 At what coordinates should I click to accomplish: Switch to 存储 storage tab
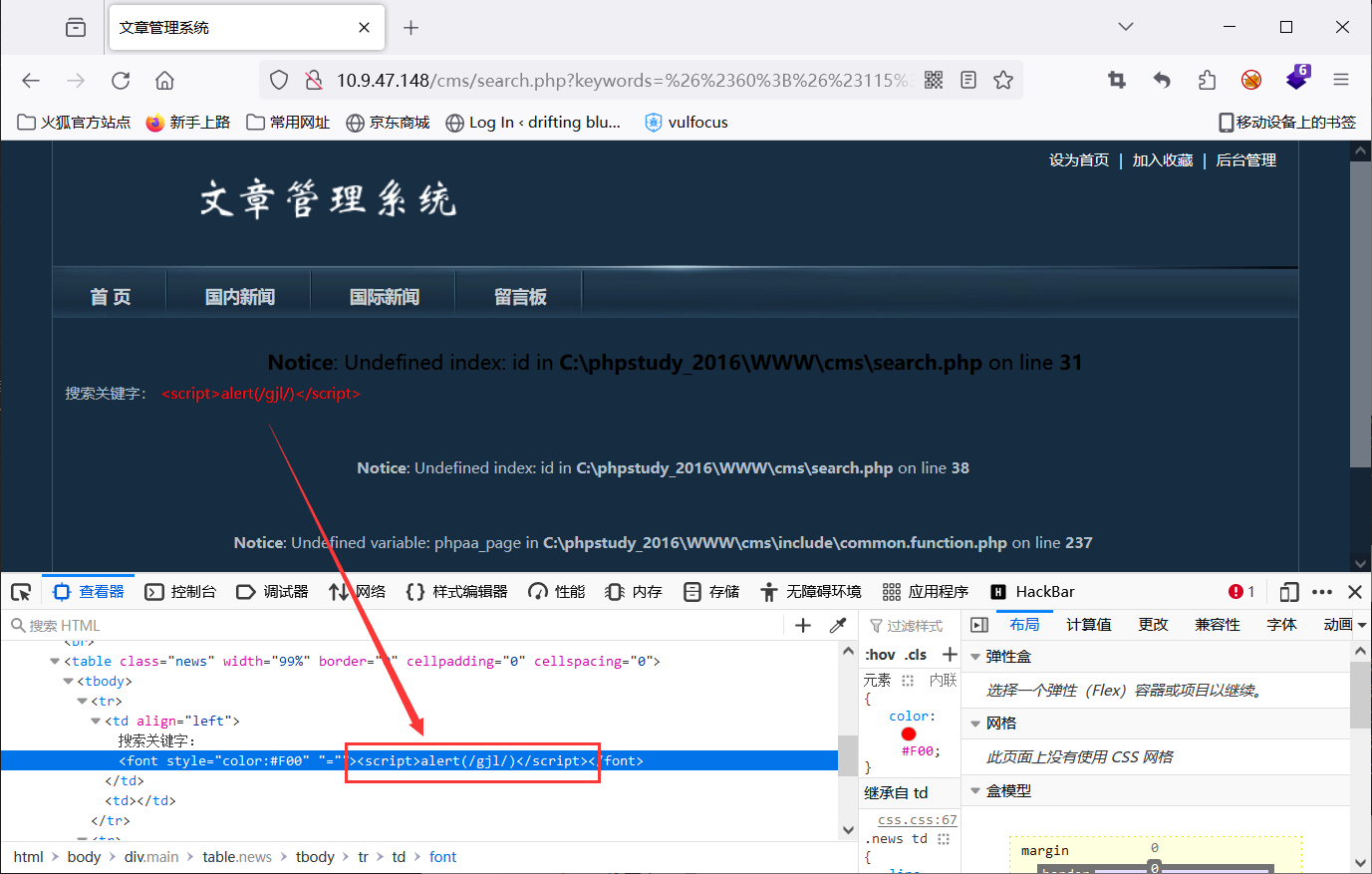[711, 592]
